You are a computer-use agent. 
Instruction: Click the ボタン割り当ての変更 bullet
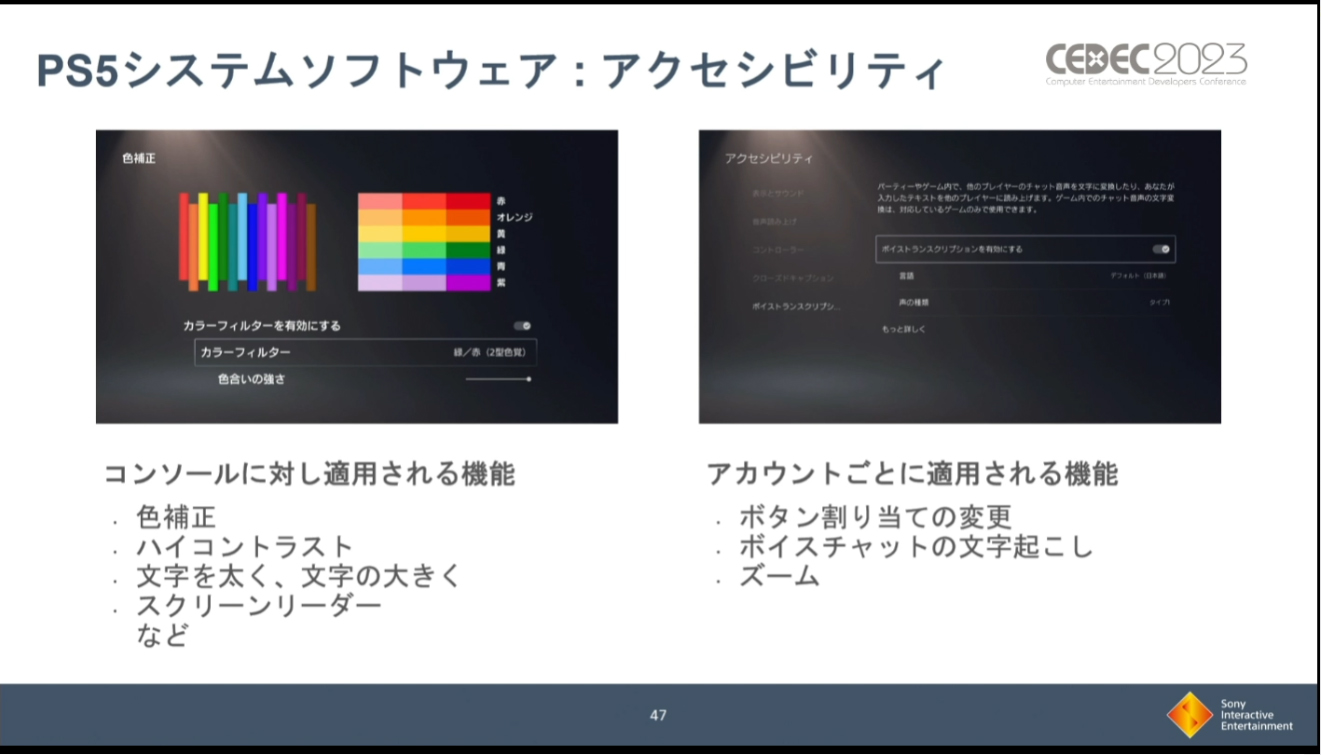pyautogui.click(x=875, y=517)
